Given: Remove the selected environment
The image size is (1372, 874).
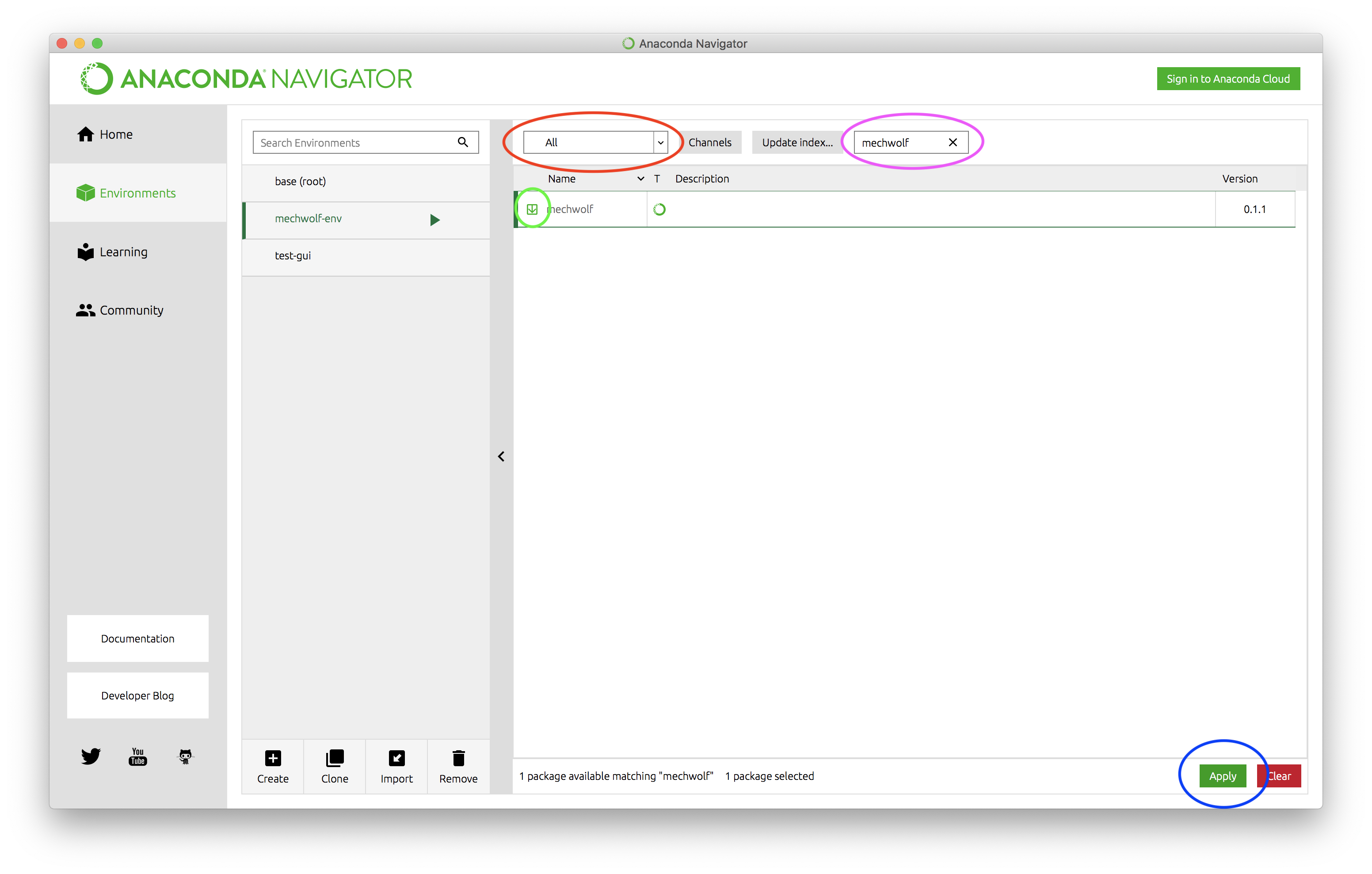Looking at the screenshot, I should pos(458,766).
